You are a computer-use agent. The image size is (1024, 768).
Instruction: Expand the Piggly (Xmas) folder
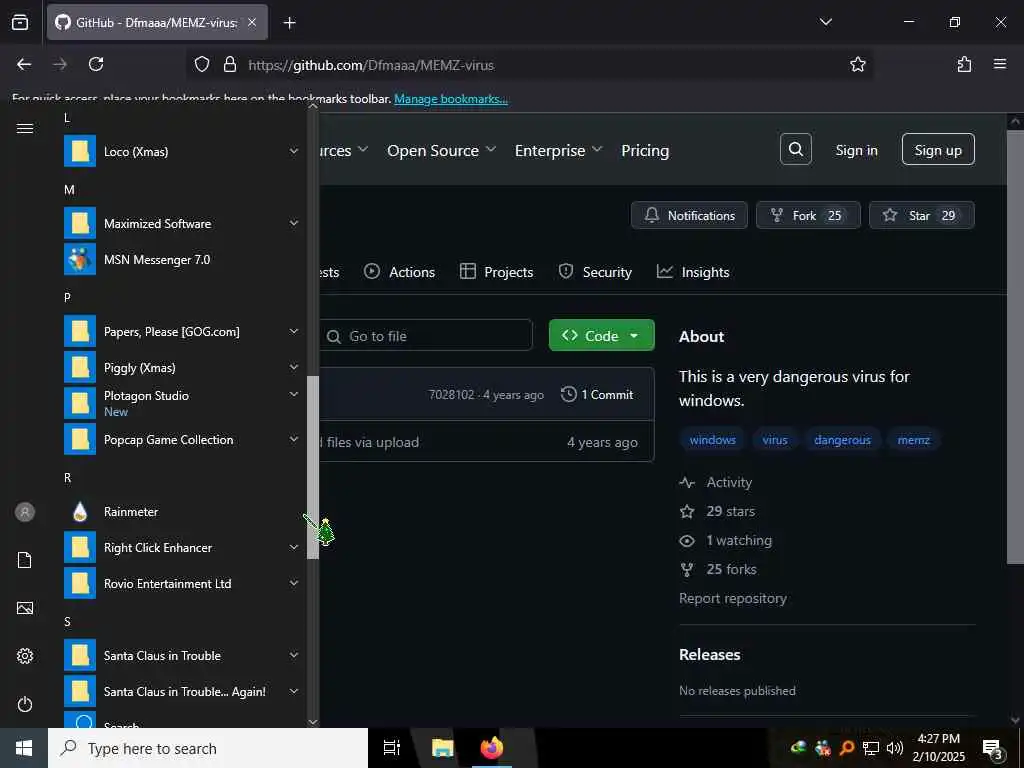pyautogui.click(x=294, y=367)
